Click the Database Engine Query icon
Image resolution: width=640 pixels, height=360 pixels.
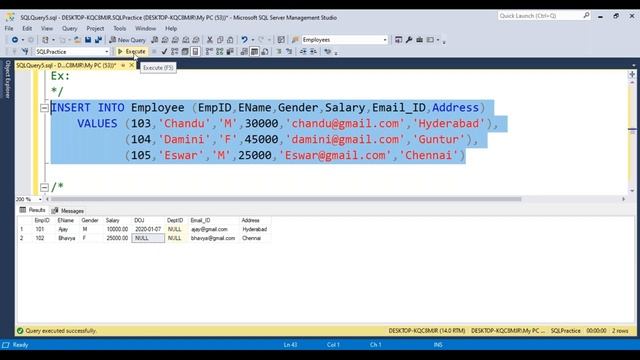pyautogui.click(x=155, y=40)
